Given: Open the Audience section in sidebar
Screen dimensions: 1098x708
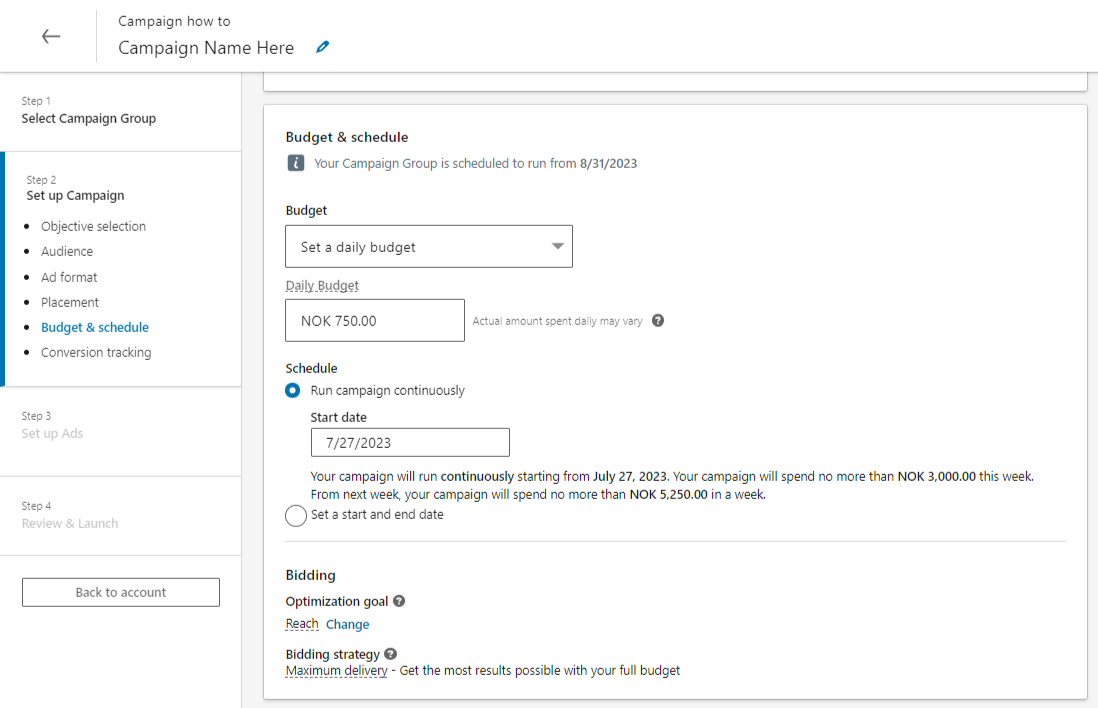Looking at the screenshot, I should click(66, 251).
